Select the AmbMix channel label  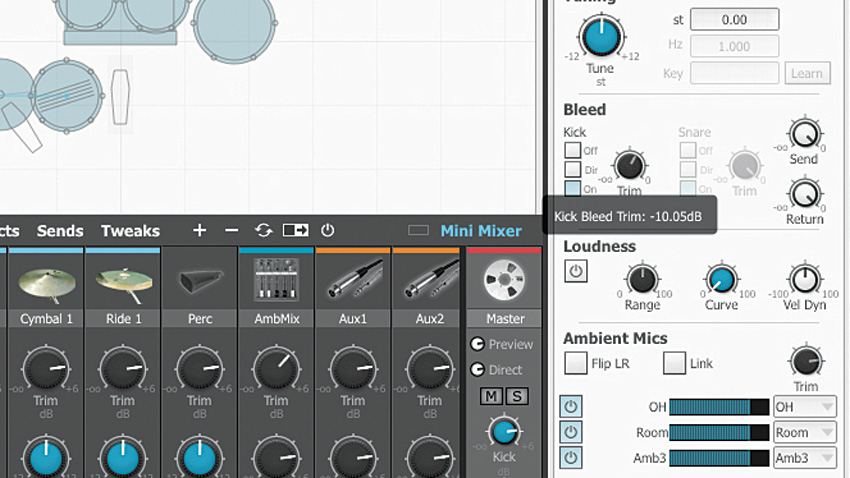click(x=276, y=319)
